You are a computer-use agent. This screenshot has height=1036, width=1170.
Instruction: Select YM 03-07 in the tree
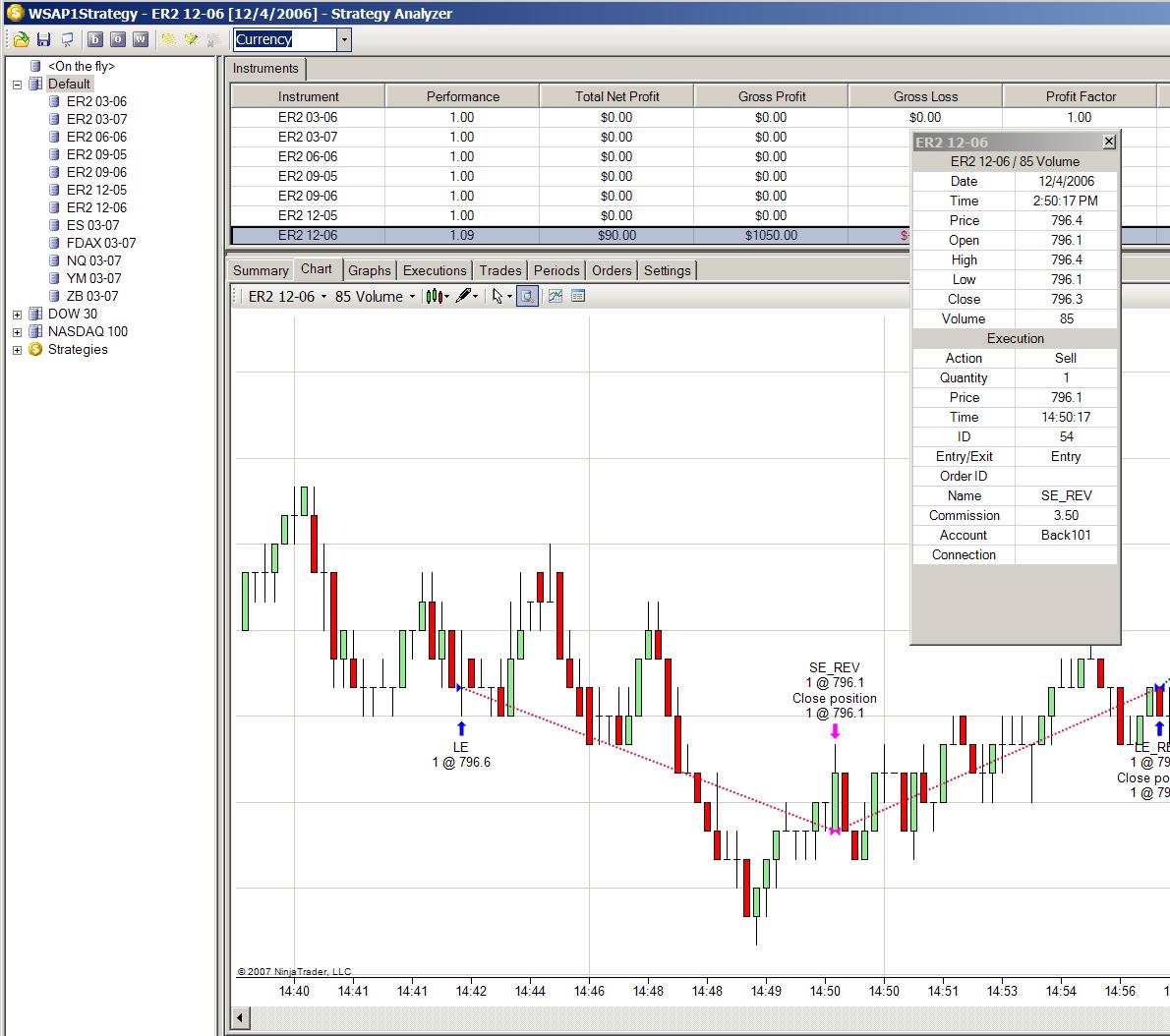(x=93, y=278)
